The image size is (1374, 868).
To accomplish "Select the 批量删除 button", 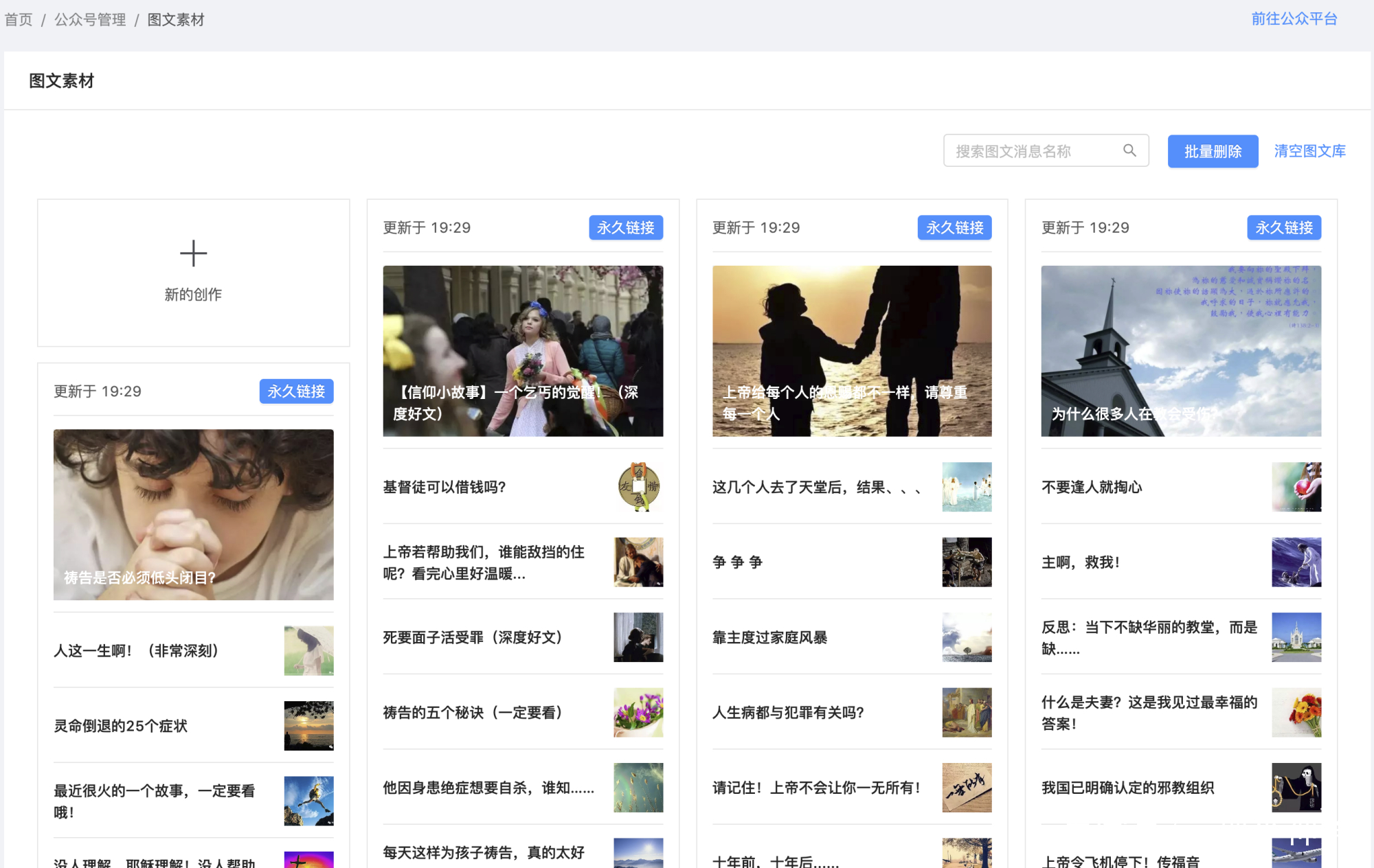I will tap(1212, 151).
